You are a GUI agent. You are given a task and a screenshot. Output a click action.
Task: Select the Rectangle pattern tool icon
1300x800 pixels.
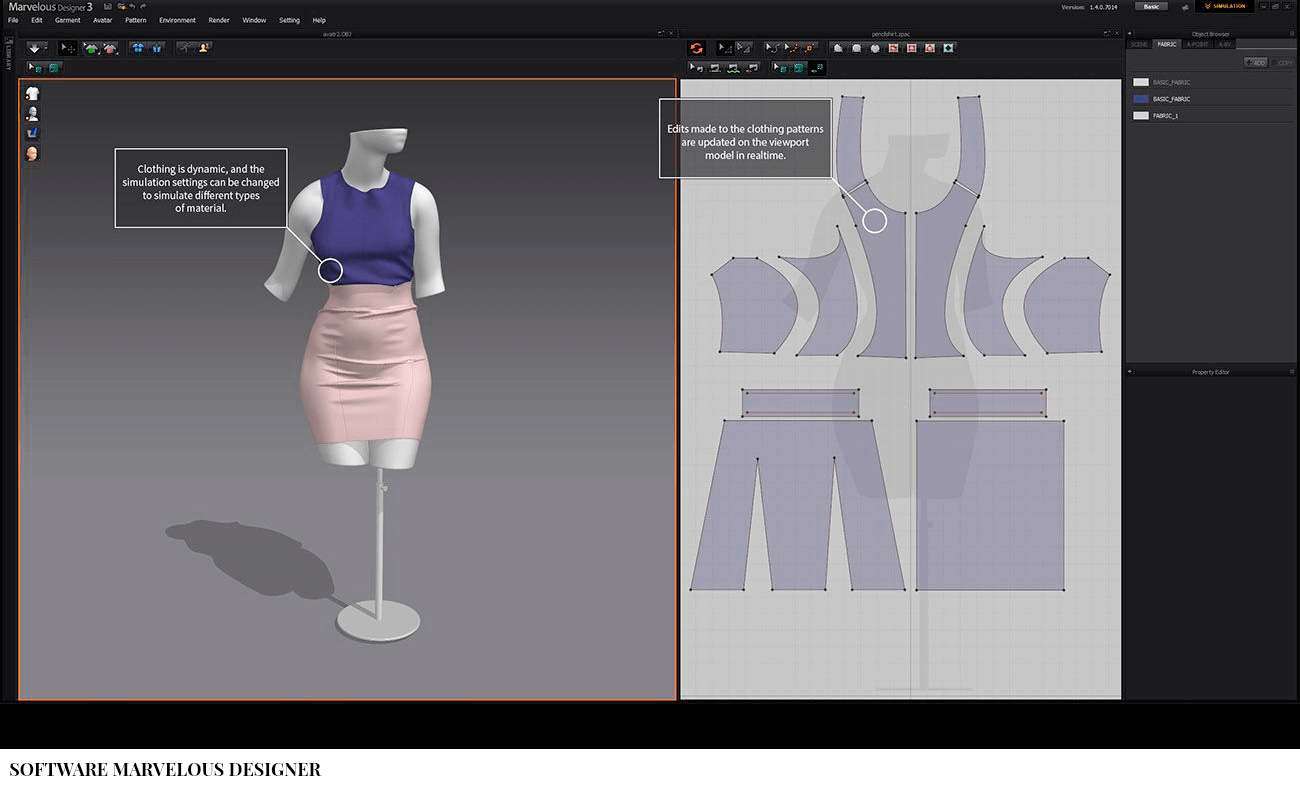(x=856, y=48)
